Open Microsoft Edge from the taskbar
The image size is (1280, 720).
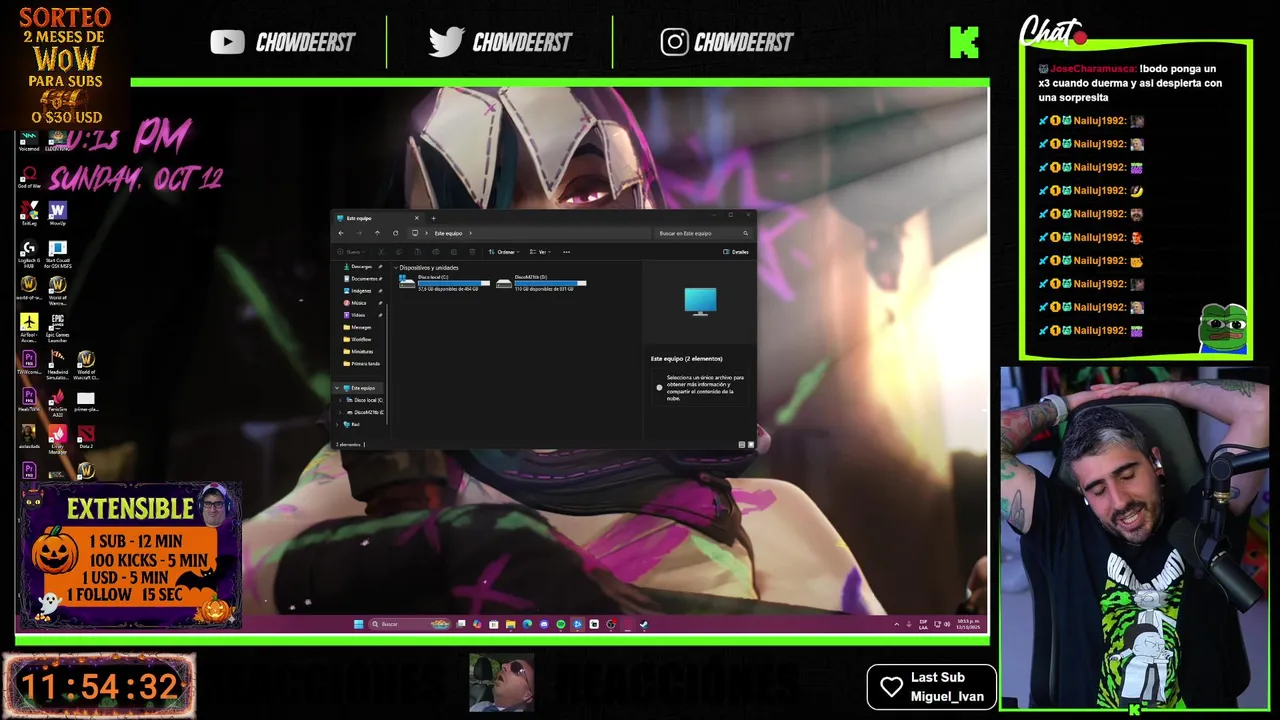(527, 624)
